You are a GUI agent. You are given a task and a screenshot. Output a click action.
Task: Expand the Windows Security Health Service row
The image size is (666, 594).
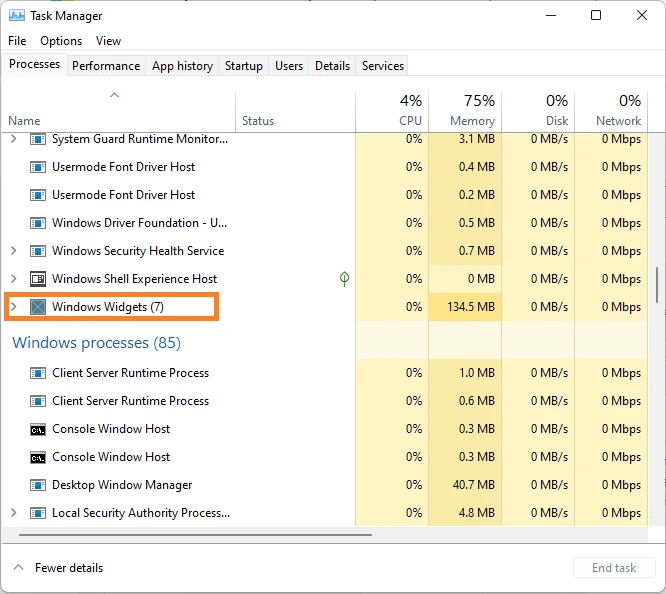point(14,251)
